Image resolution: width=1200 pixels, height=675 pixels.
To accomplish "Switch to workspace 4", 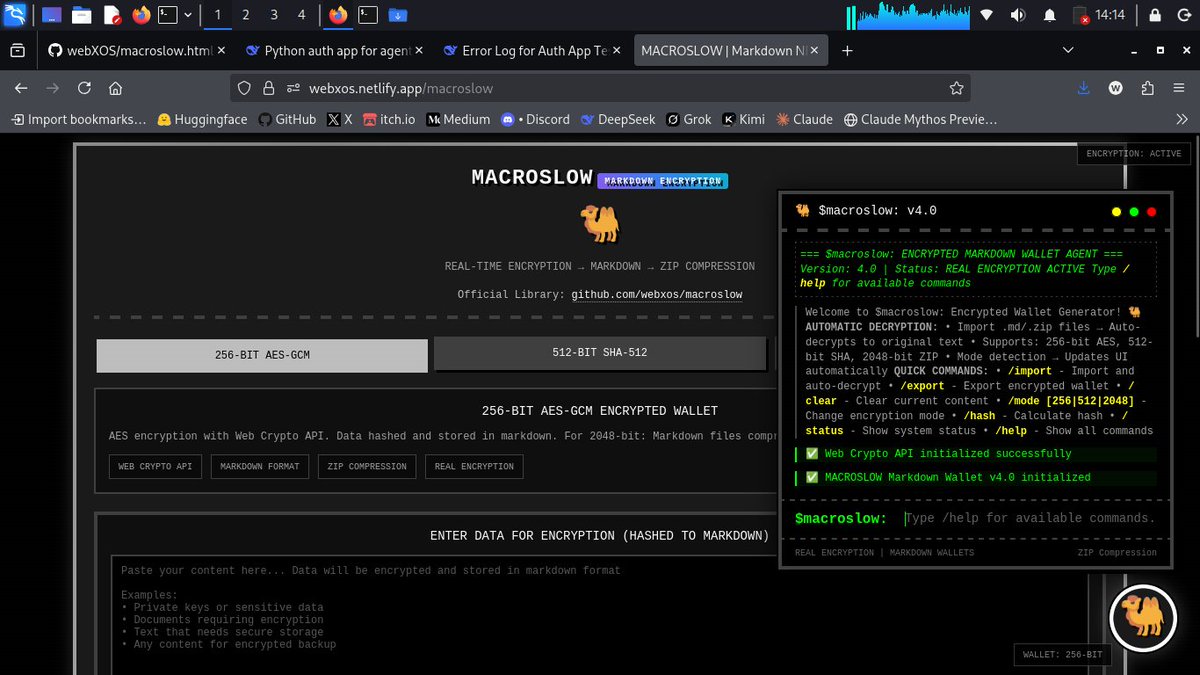I will point(302,15).
